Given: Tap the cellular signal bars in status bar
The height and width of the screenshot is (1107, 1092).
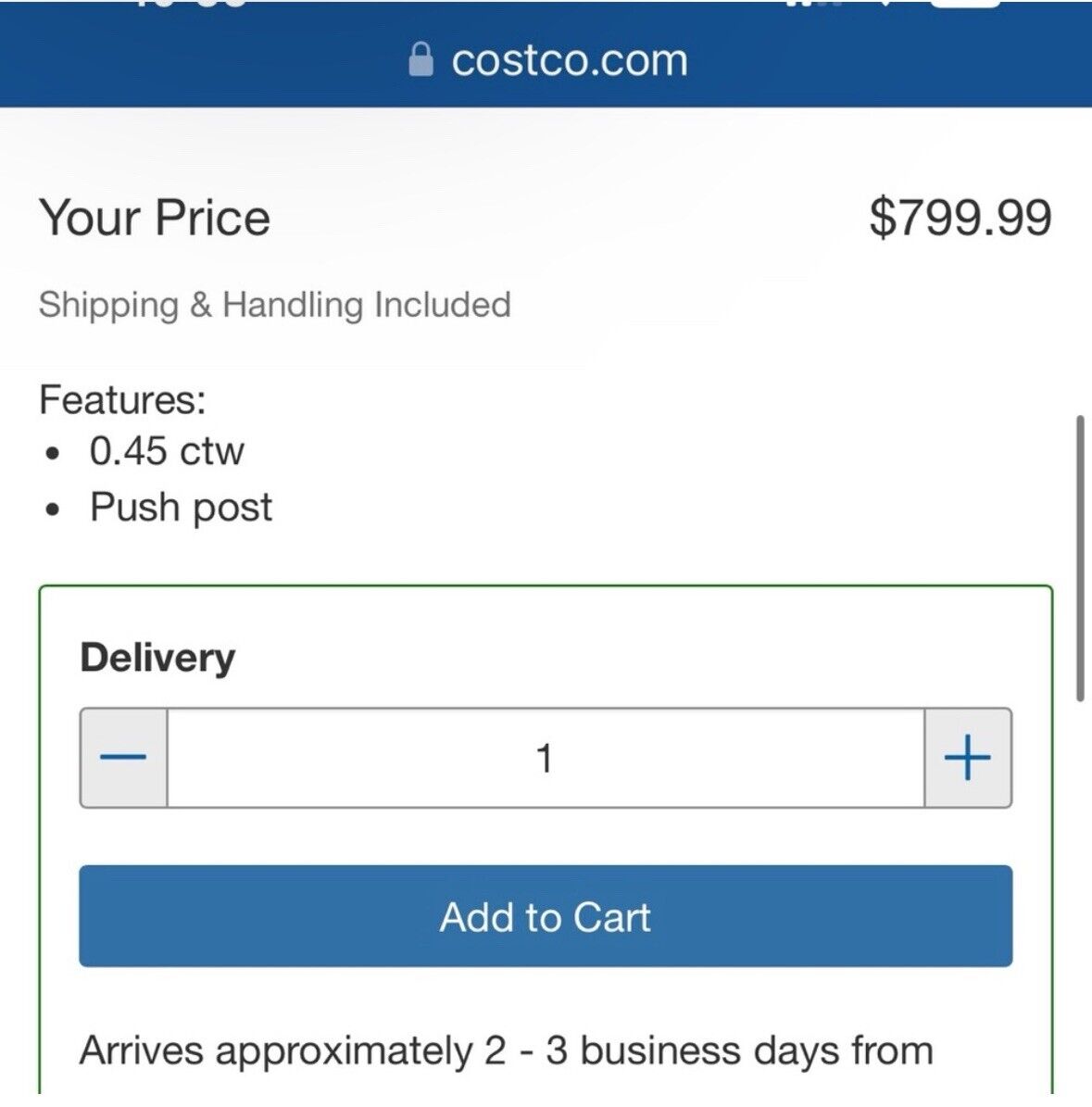Looking at the screenshot, I should pyautogui.click(x=811, y=4).
